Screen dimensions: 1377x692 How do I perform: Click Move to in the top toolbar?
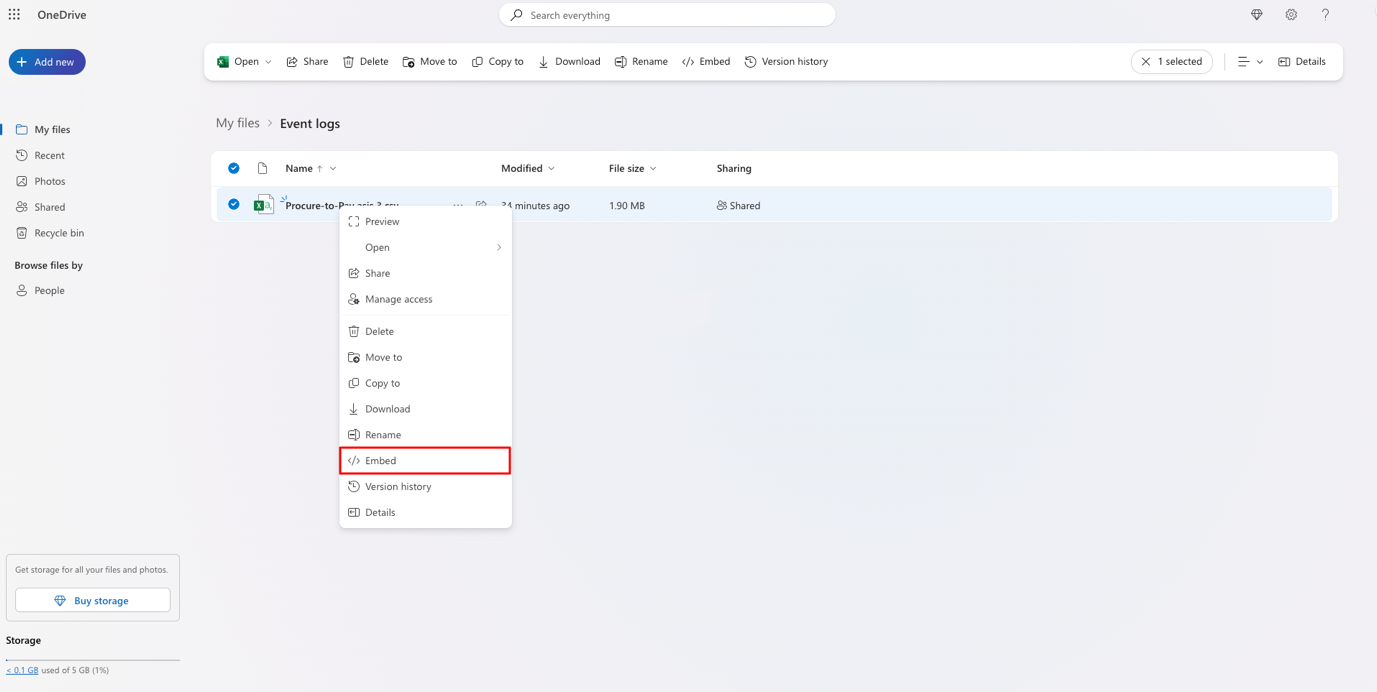coord(430,62)
